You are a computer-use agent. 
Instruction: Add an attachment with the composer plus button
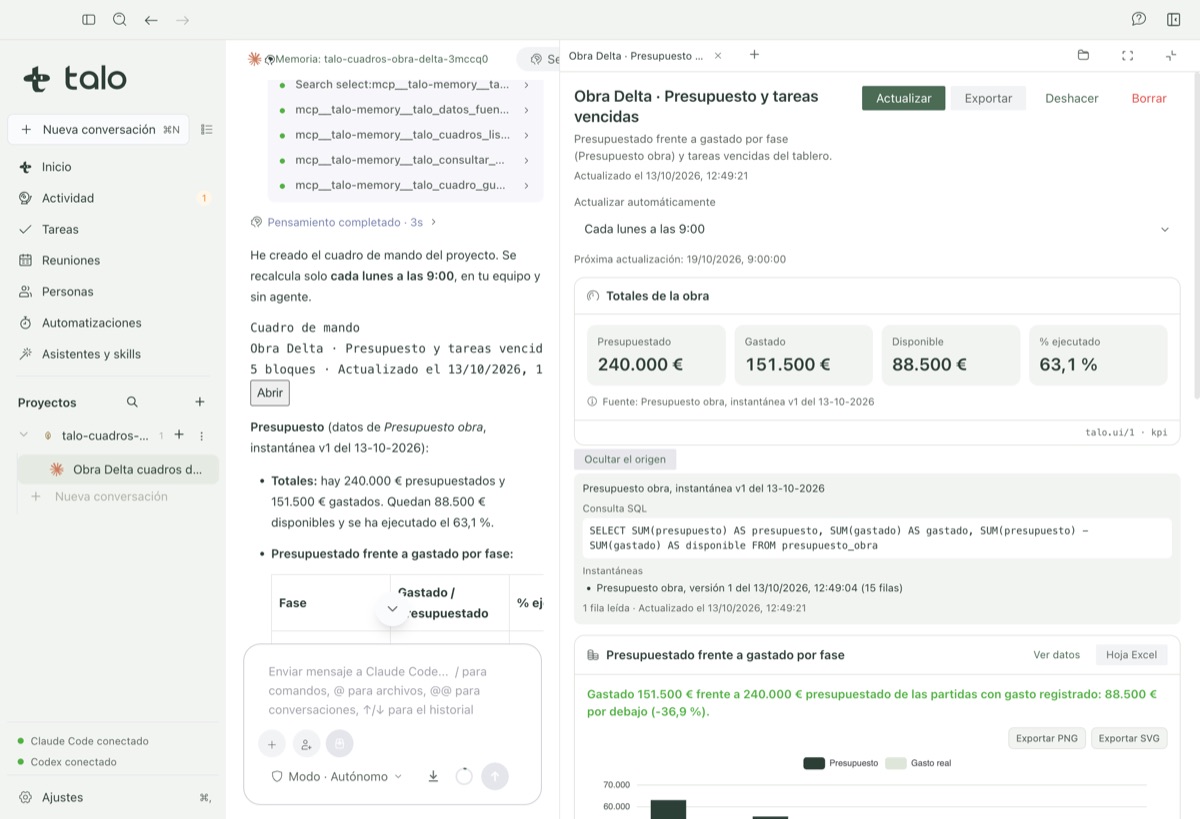[x=272, y=744]
